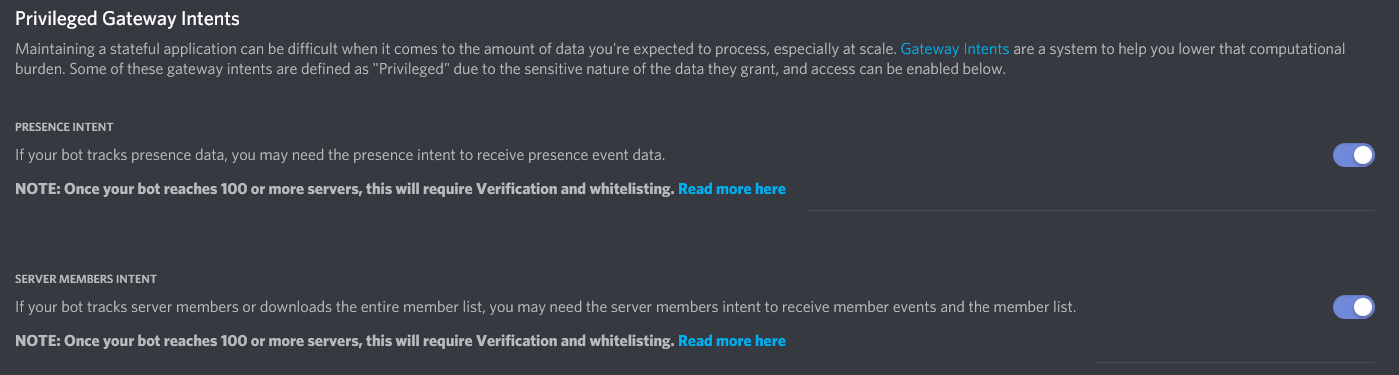Click the member list description sentence
Image resolution: width=1399 pixels, height=375 pixels.
tap(545, 307)
